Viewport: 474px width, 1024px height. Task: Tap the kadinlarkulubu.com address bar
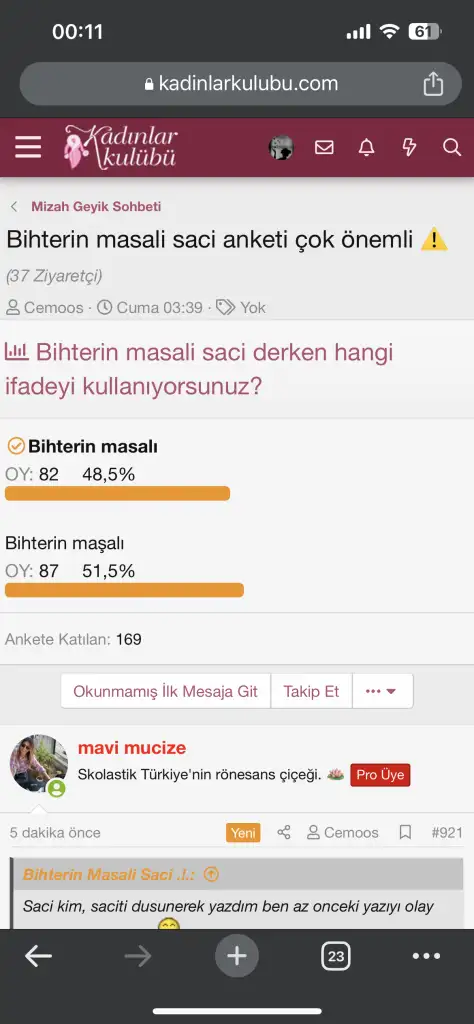click(240, 84)
